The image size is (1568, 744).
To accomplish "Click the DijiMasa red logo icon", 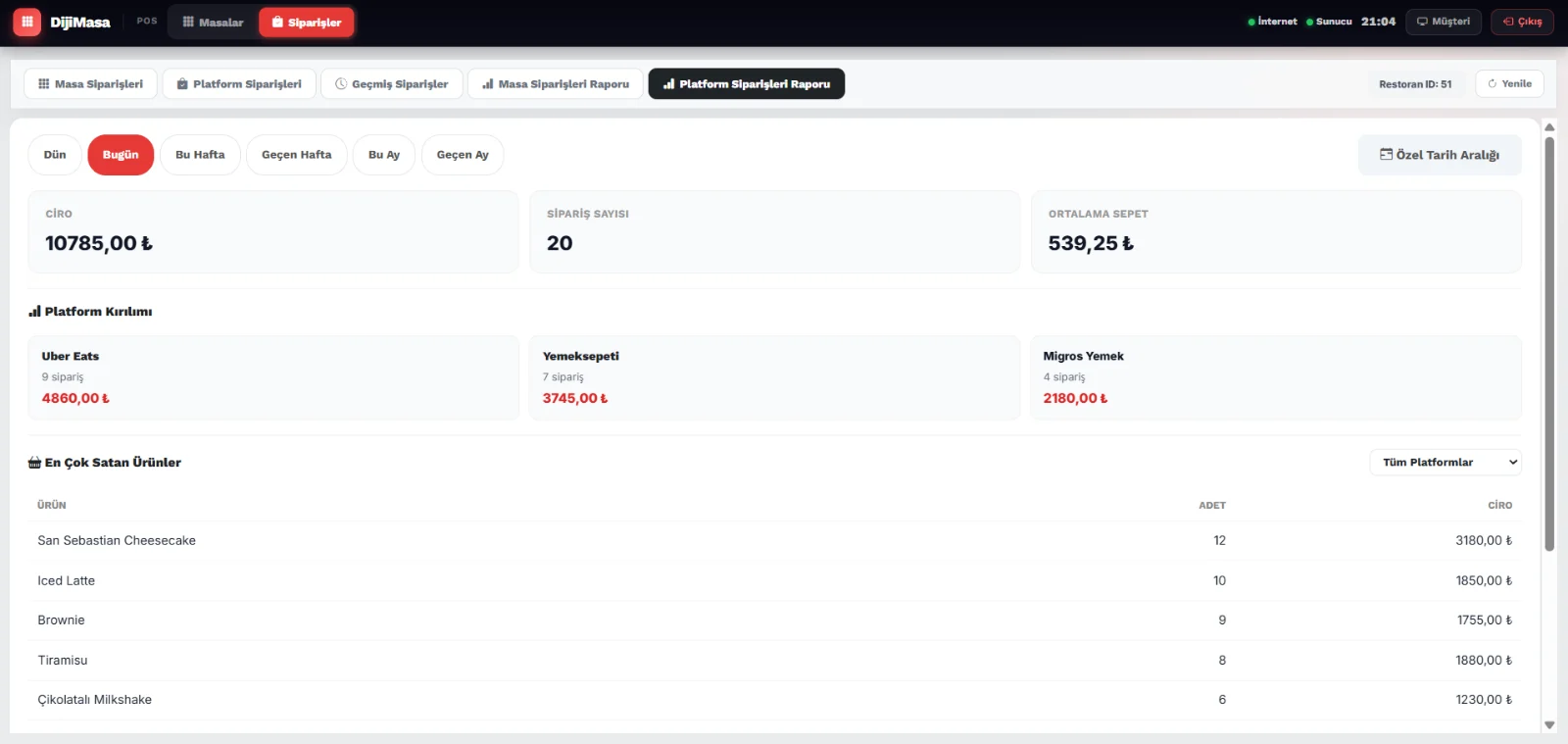I will 27,22.
